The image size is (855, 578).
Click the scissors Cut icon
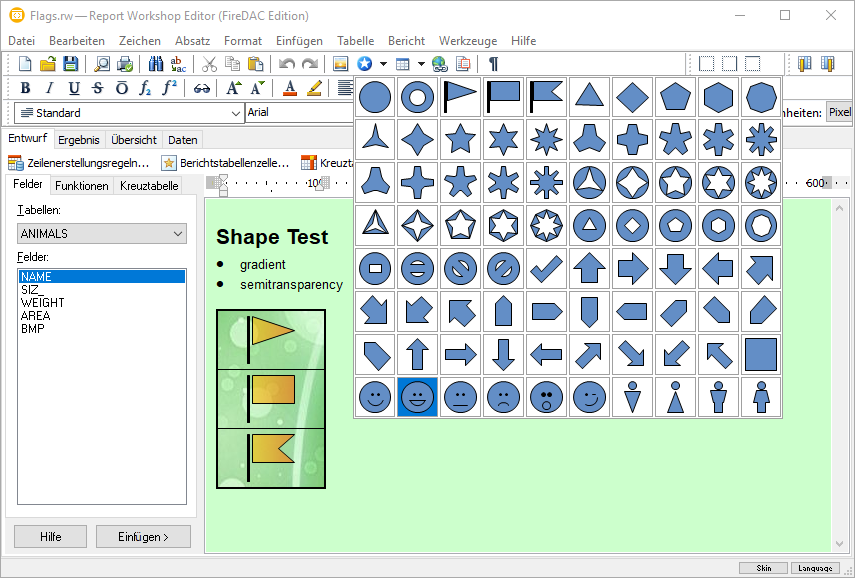point(209,64)
